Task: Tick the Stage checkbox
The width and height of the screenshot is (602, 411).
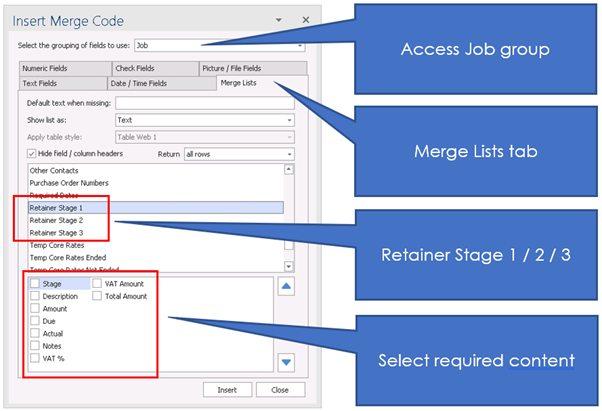Action: click(x=35, y=284)
